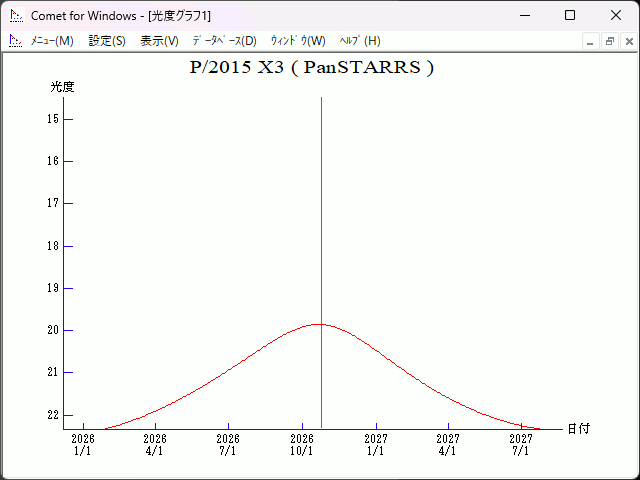
Task: Expand the ウィンドウ(W) window menu
Action: 298,41
